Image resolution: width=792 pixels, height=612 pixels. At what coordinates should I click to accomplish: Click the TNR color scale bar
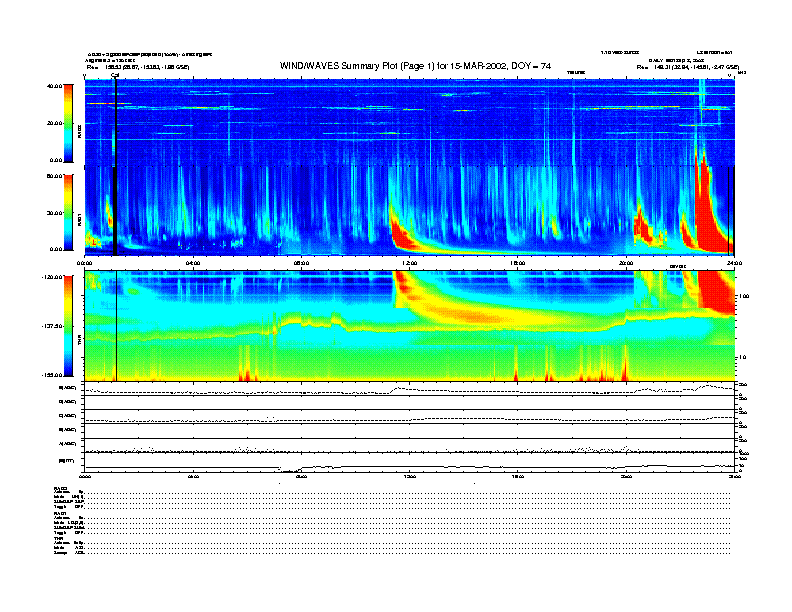pos(68,326)
